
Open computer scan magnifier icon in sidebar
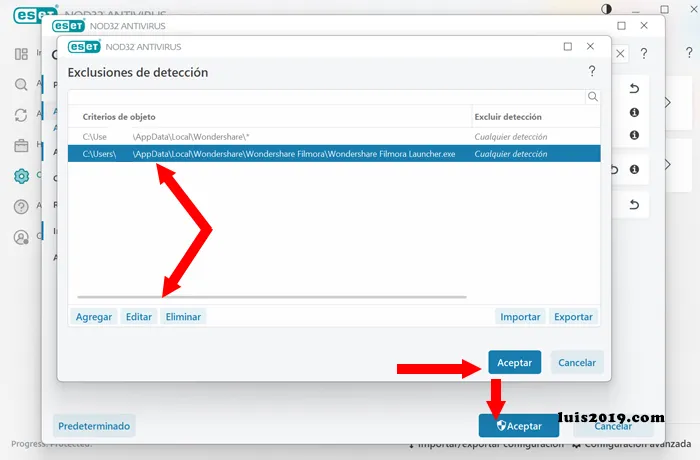pyautogui.click(x=21, y=84)
